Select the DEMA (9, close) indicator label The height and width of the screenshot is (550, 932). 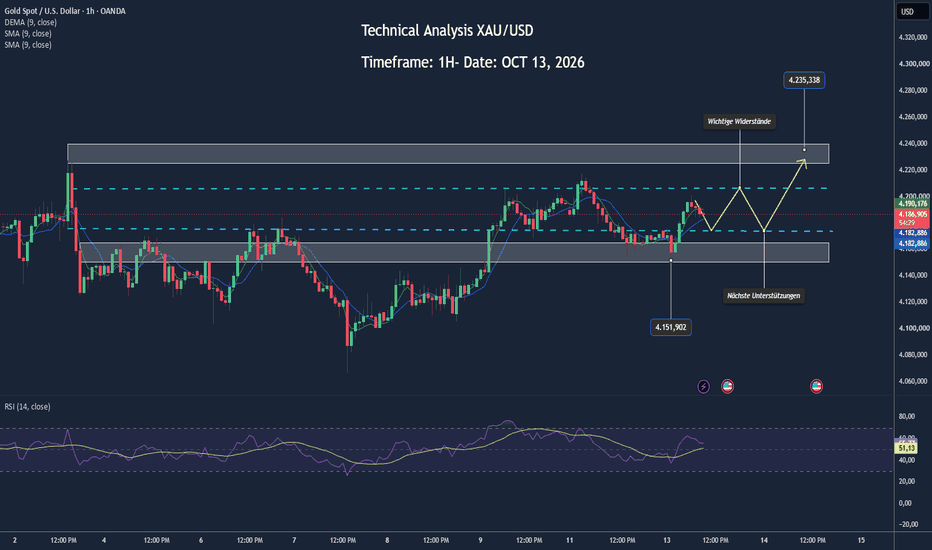(x=30, y=22)
